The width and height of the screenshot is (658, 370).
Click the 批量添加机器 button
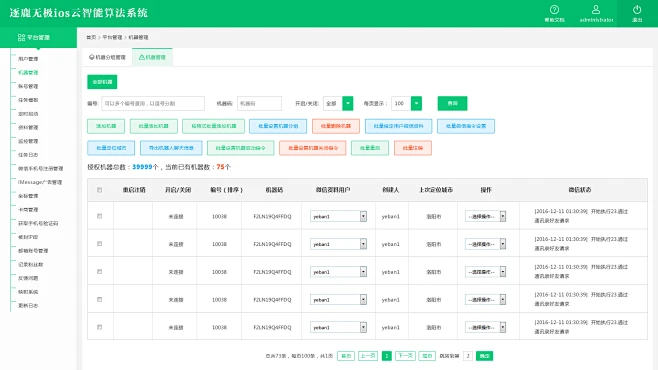(154, 126)
